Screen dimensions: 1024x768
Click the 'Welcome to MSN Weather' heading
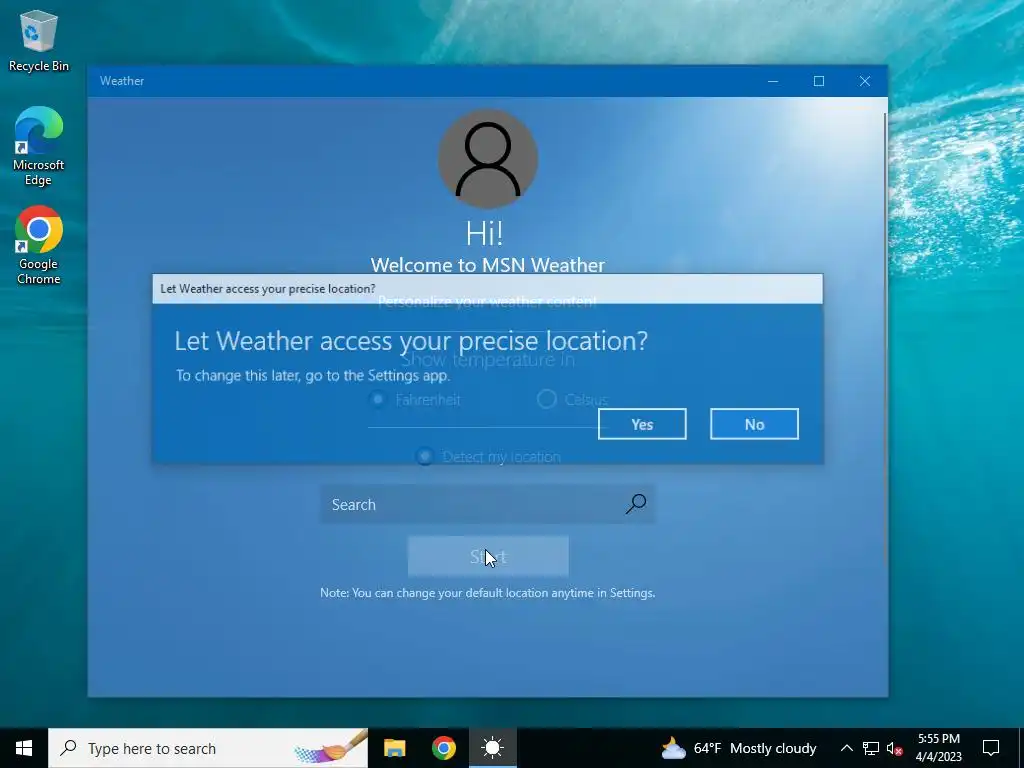click(488, 264)
